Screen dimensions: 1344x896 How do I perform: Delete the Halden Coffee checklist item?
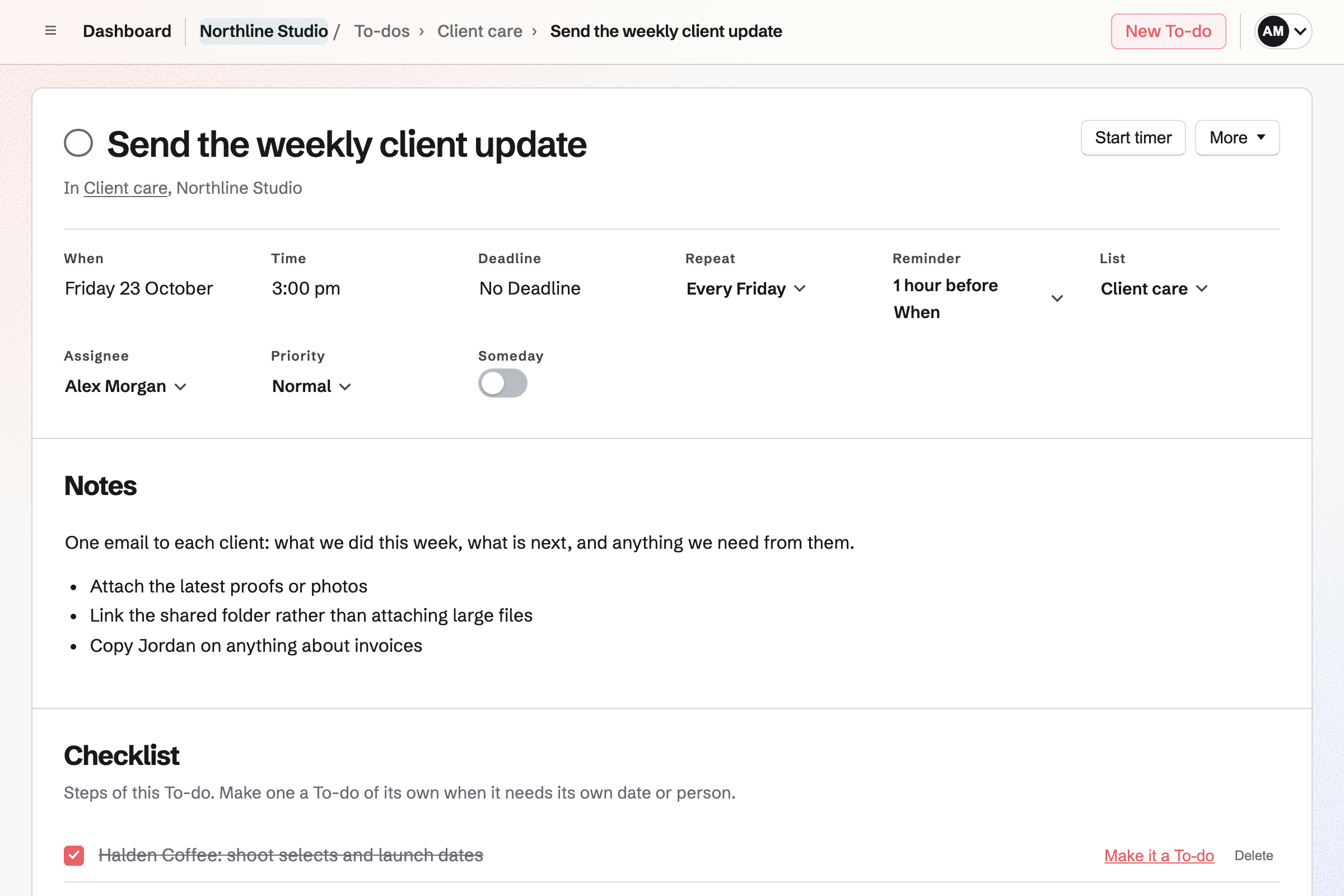pyautogui.click(x=1254, y=856)
